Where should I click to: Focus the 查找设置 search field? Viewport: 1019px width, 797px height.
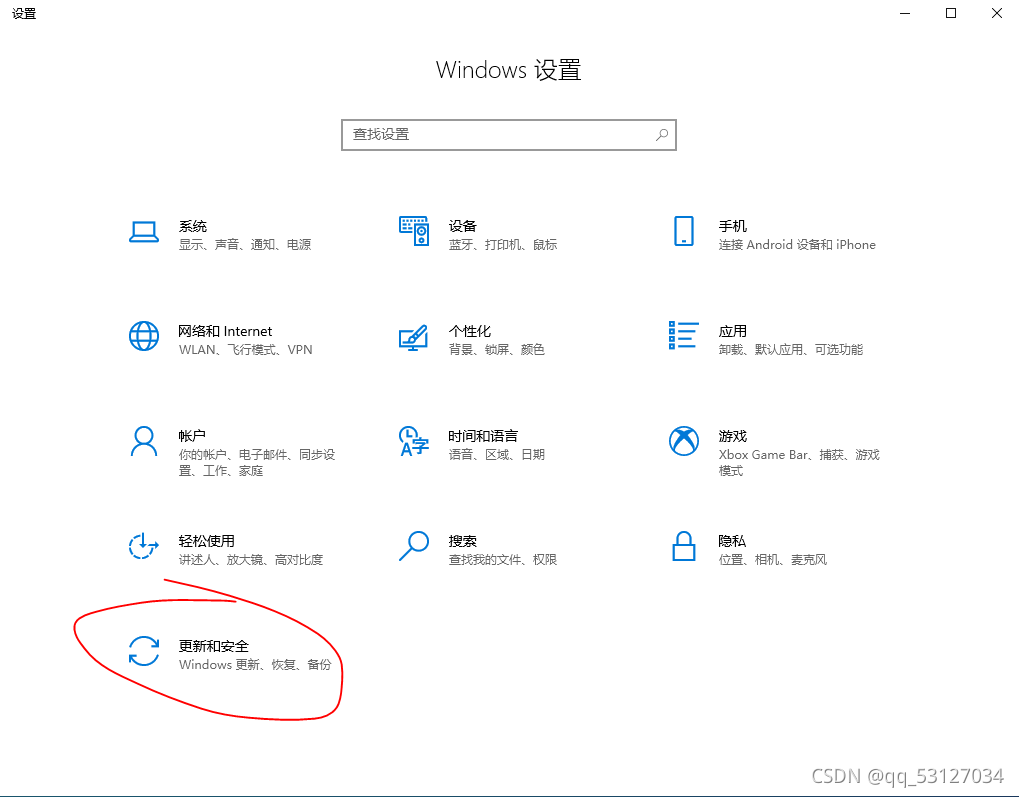point(509,135)
